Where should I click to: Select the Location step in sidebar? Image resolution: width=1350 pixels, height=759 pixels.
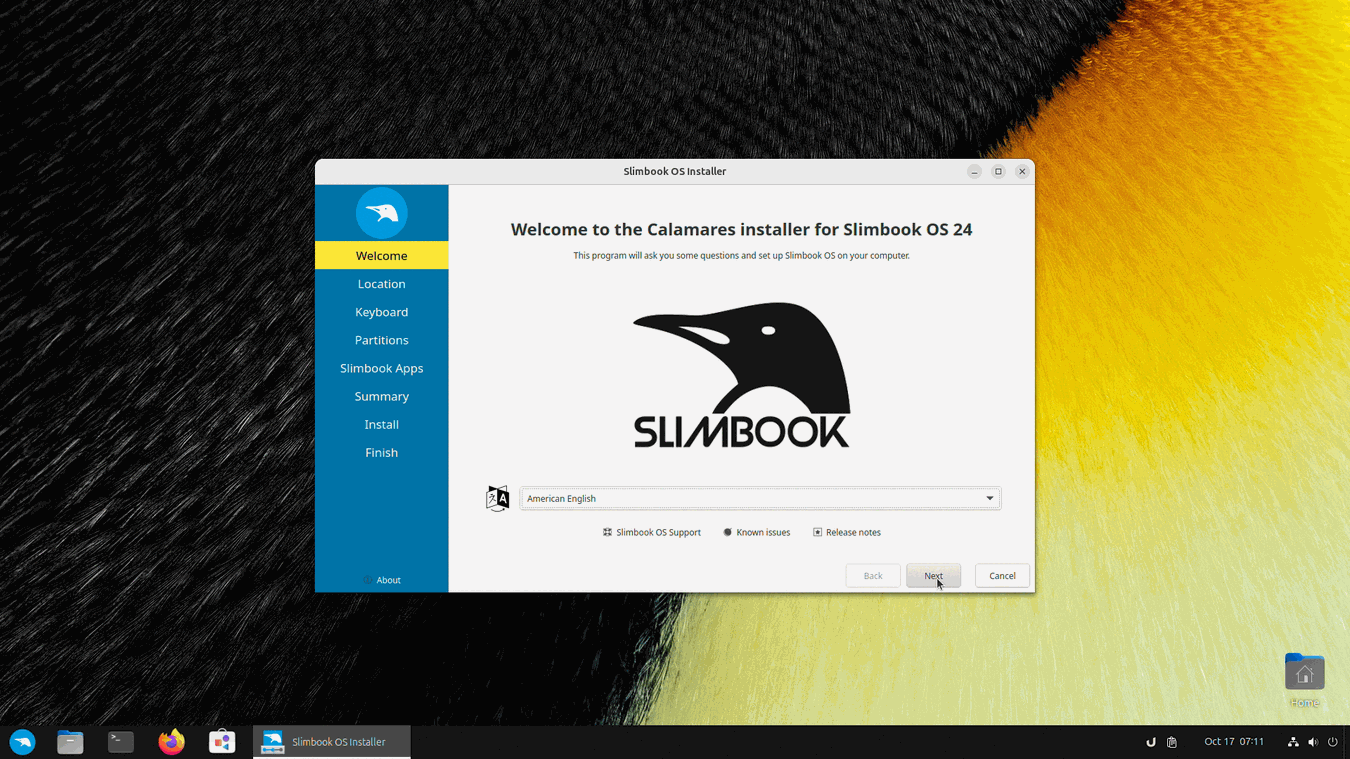pos(381,284)
